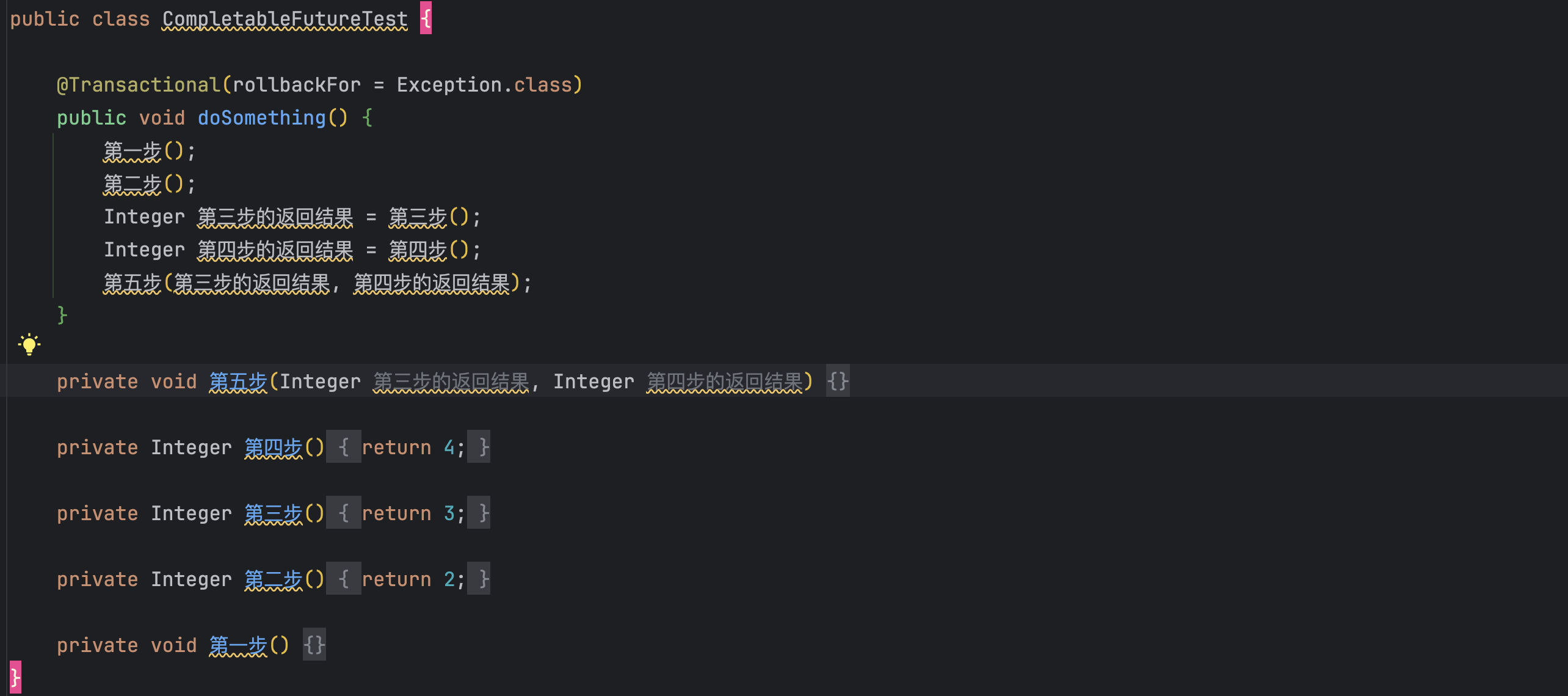Click the 第四步() call on assignment line
The width and height of the screenshot is (1568, 696).
click(x=418, y=250)
